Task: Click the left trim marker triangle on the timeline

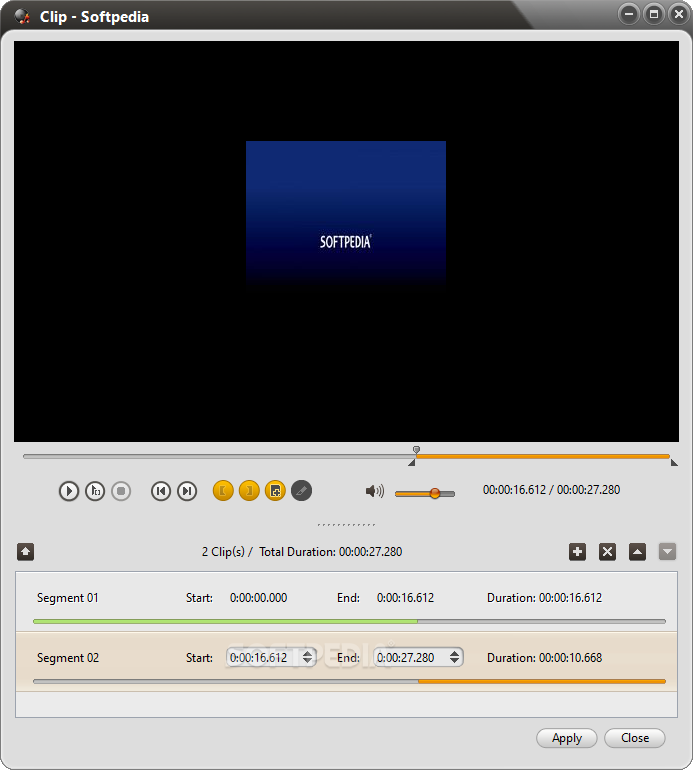Action: coord(412,463)
